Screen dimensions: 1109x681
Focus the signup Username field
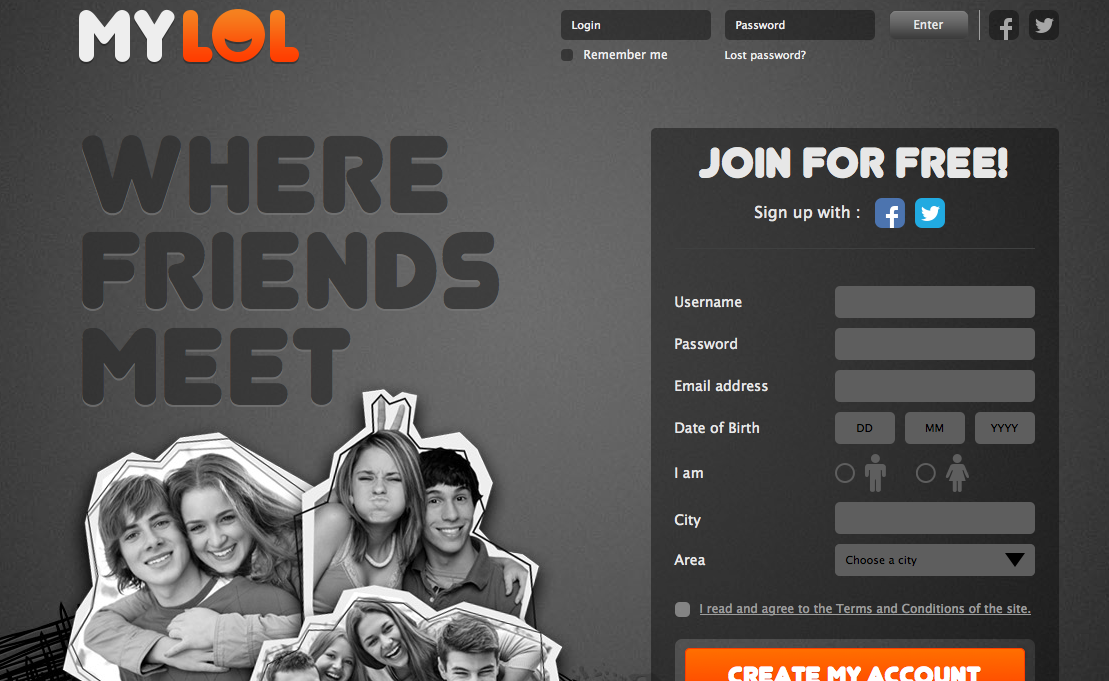(934, 302)
